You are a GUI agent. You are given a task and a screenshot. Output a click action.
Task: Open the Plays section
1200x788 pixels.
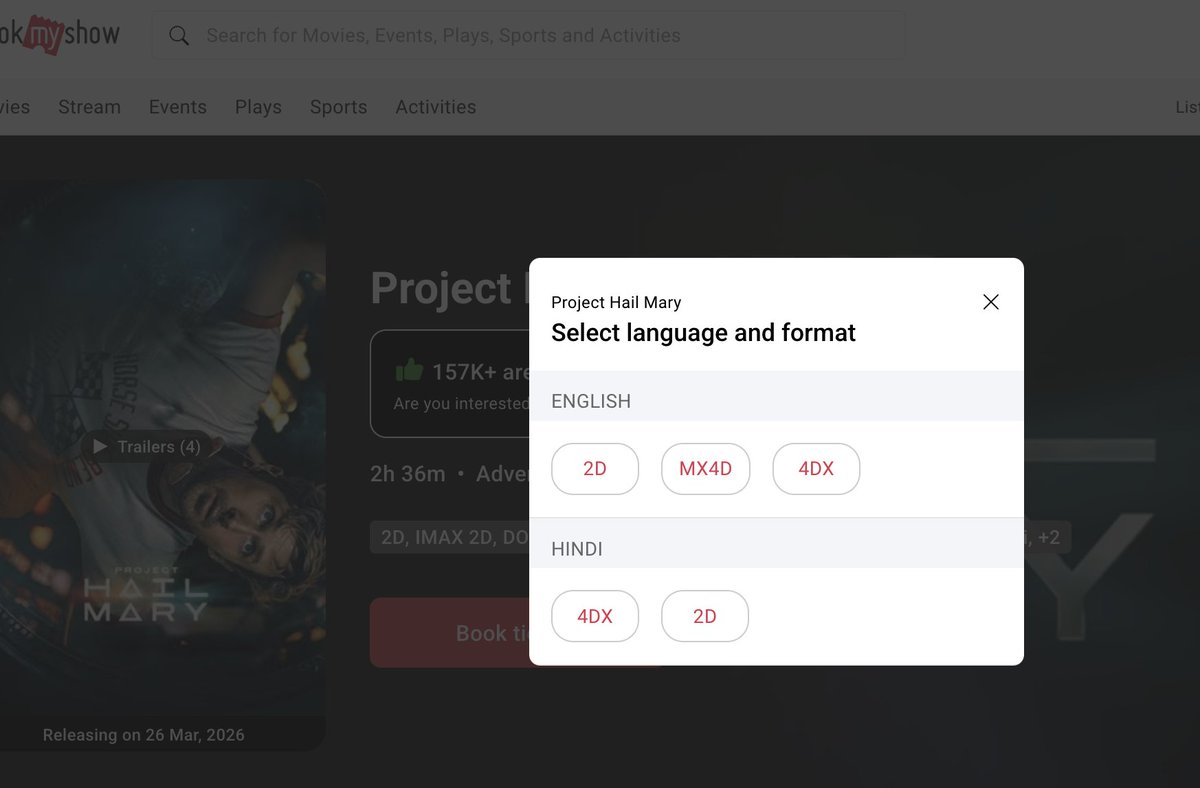point(258,107)
